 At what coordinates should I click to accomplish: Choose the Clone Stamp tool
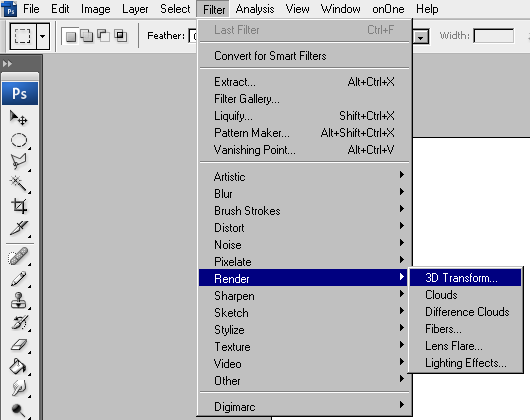pos(19,300)
